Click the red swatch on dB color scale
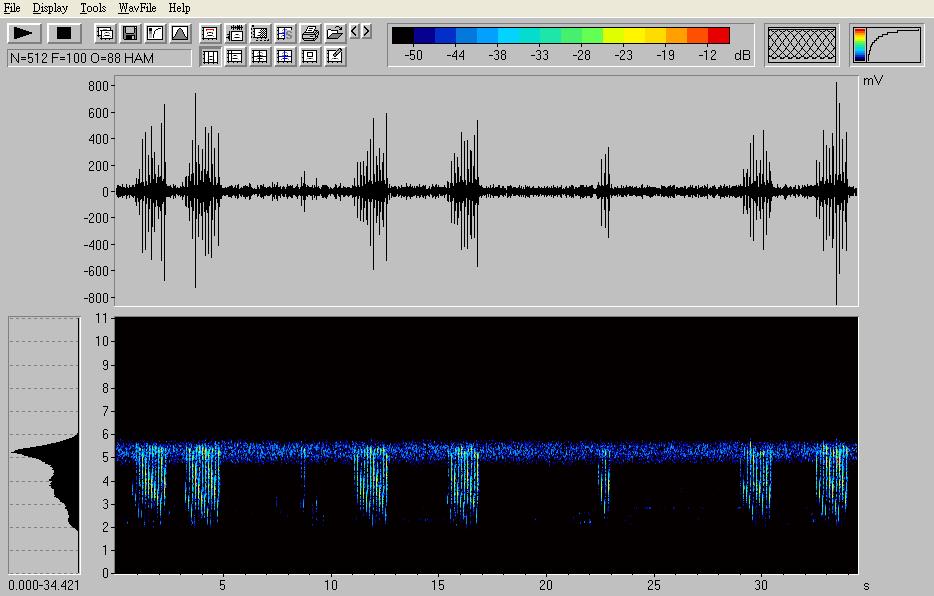This screenshot has height=596, width=934. (719, 36)
